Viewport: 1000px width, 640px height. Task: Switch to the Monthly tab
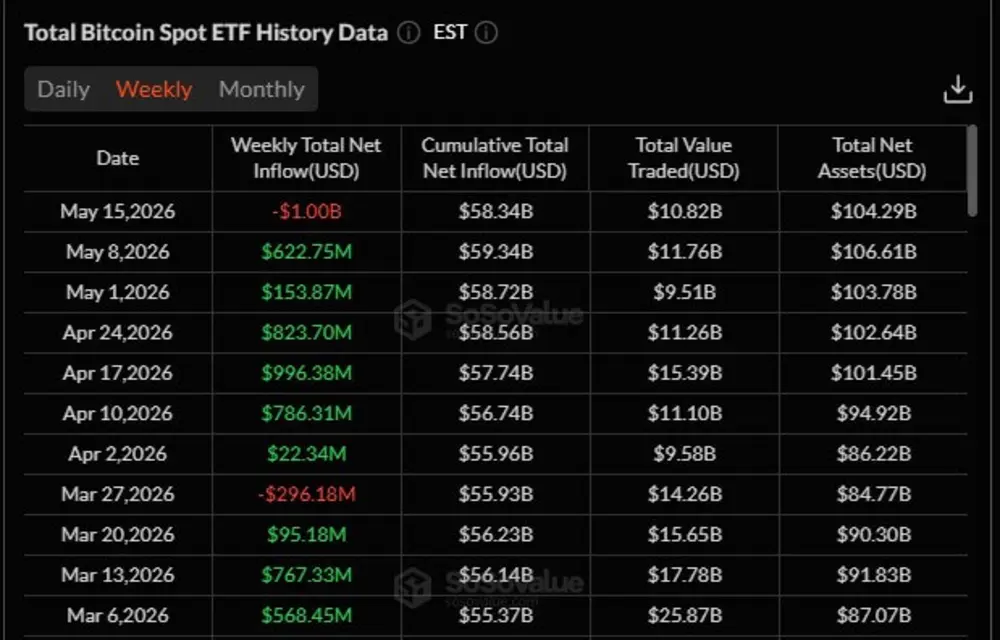261,89
